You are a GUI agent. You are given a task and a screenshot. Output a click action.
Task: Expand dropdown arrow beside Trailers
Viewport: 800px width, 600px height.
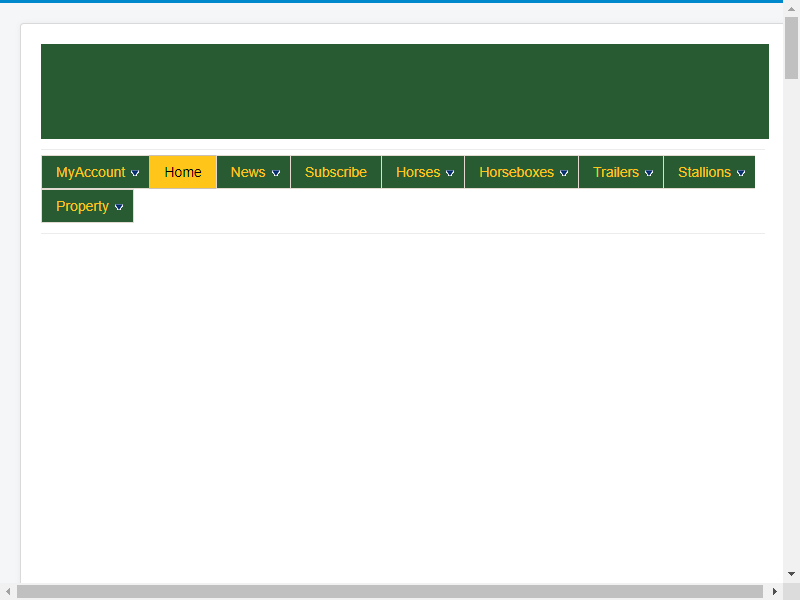tap(649, 173)
